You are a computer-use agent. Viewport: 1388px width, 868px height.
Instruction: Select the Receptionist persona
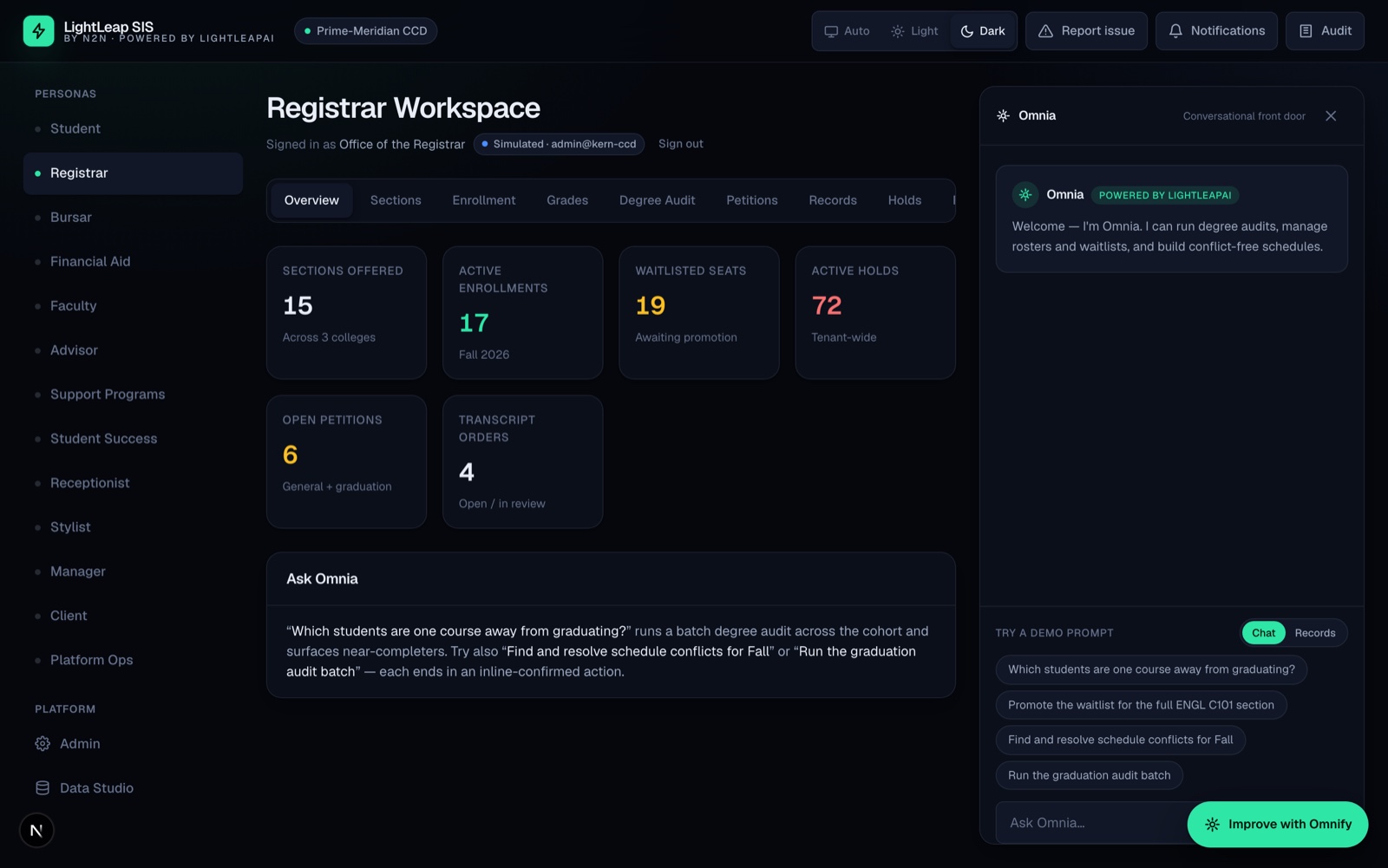tap(133, 483)
